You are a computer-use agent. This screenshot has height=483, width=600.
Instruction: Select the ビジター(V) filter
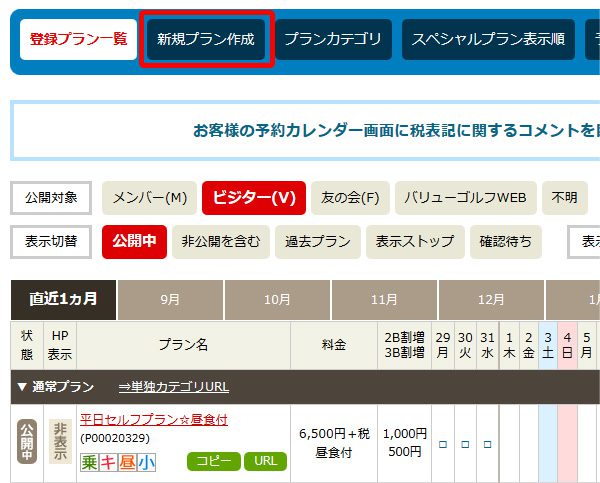coord(254,198)
